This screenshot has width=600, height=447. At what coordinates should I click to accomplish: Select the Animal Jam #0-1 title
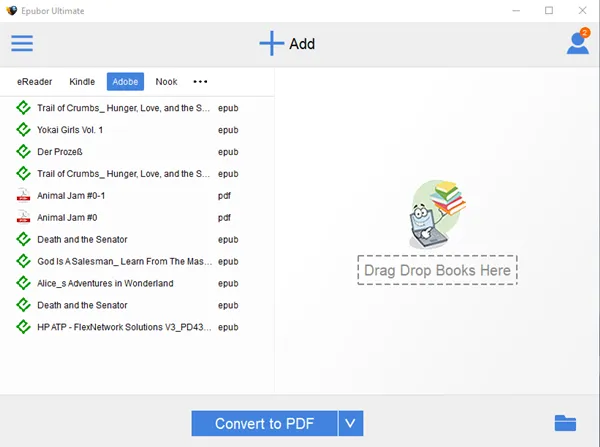click(x=71, y=196)
